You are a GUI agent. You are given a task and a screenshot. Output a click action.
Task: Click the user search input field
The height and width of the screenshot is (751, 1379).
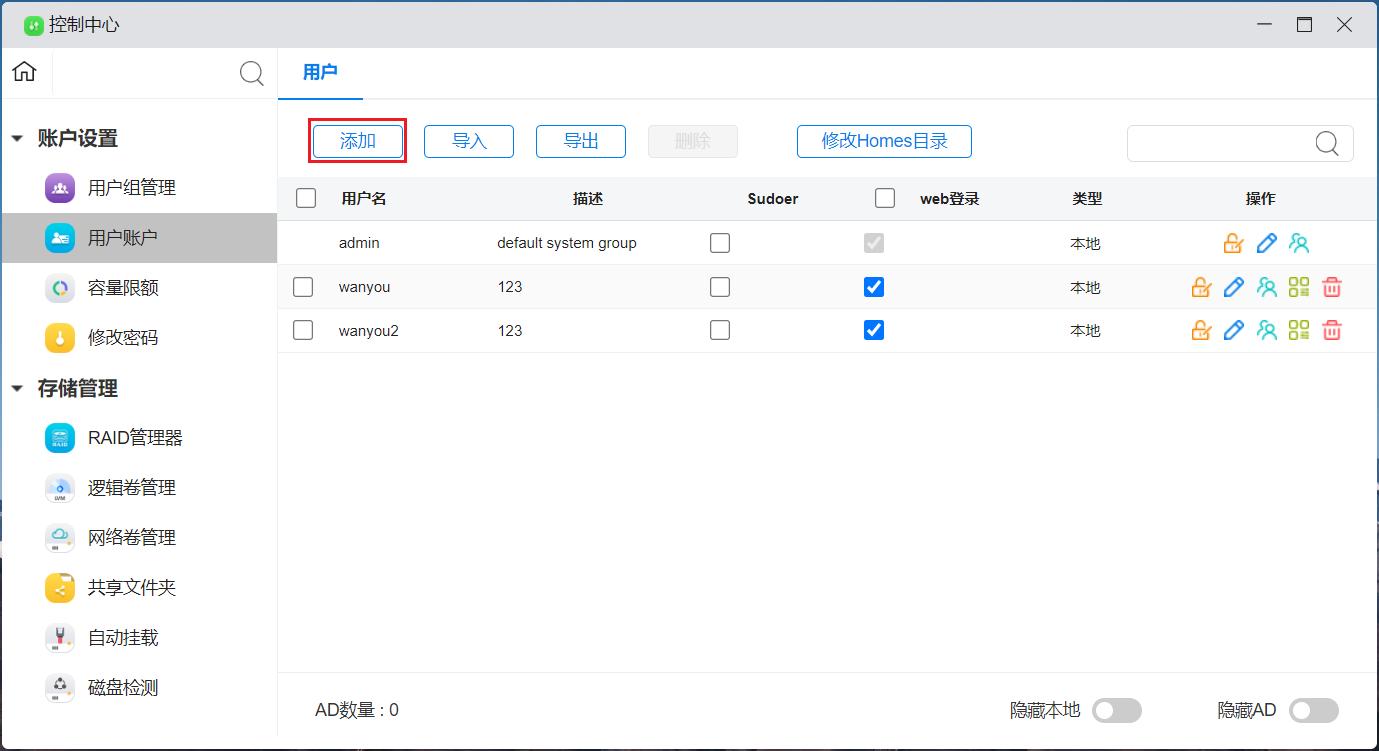point(1218,143)
